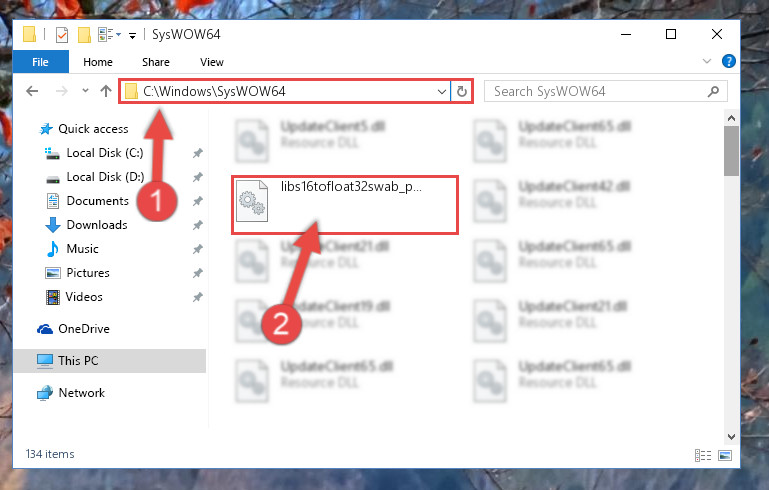The height and width of the screenshot is (490, 769).
Task: Click the vertical scrollbar down arrow
Action: (x=731, y=437)
